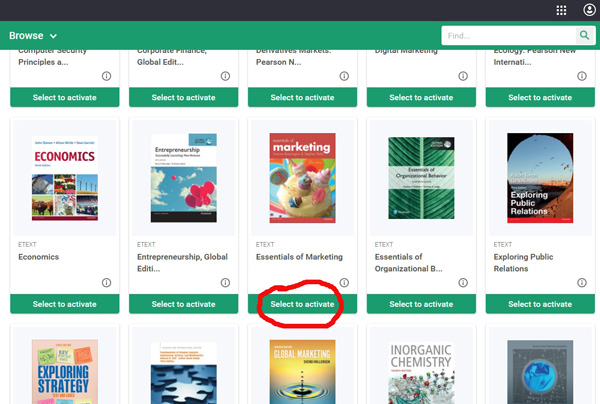Show info for Essentials of Marketing
This screenshot has width=600, height=404.
coord(344,283)
